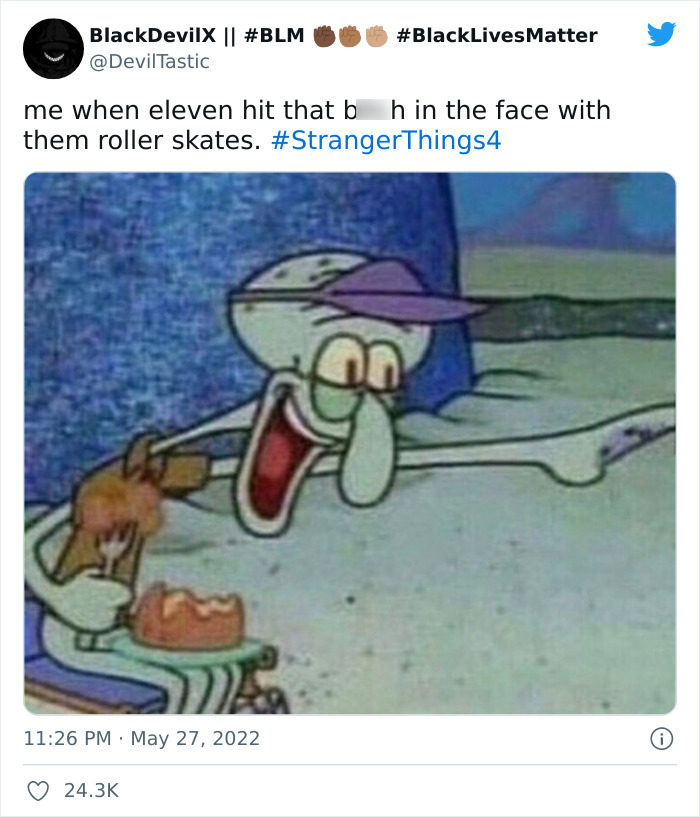700x817 pixels.
Task: Open the tweet info icon
Action: point(661,739)
